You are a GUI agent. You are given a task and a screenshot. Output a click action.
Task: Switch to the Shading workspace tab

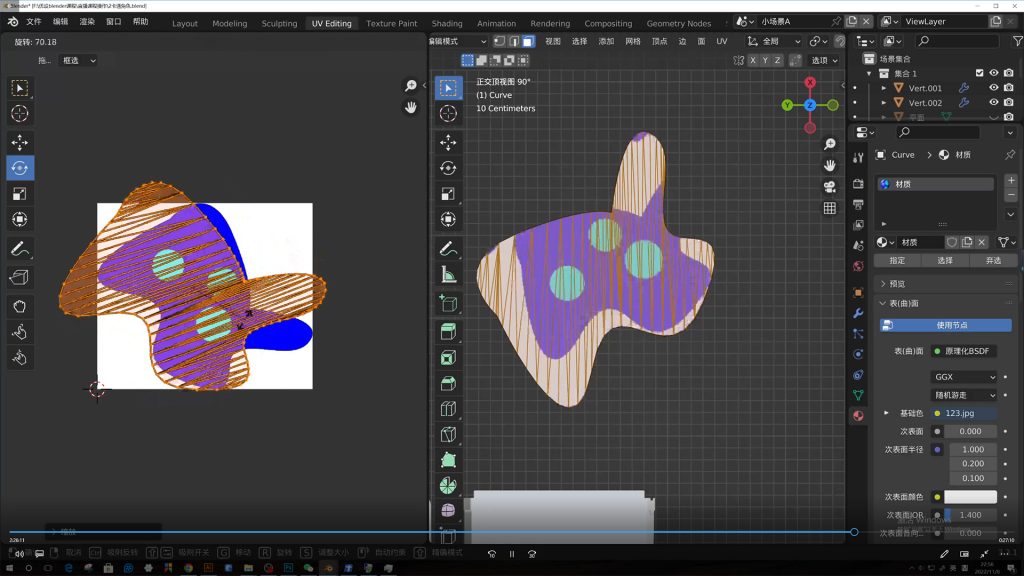tap(447, 23)
